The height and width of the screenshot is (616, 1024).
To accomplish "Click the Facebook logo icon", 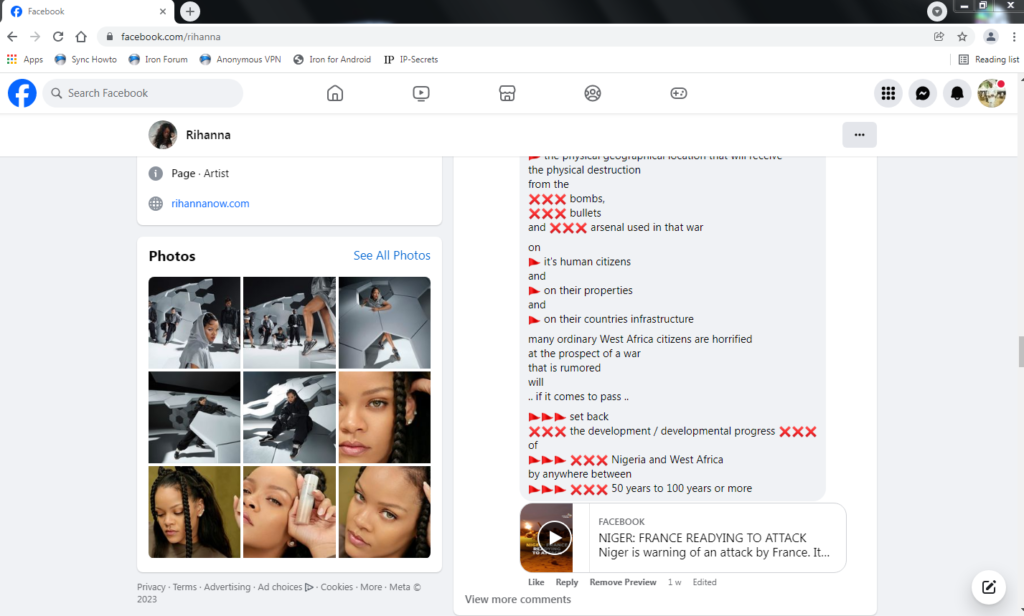I will (22, 93).
